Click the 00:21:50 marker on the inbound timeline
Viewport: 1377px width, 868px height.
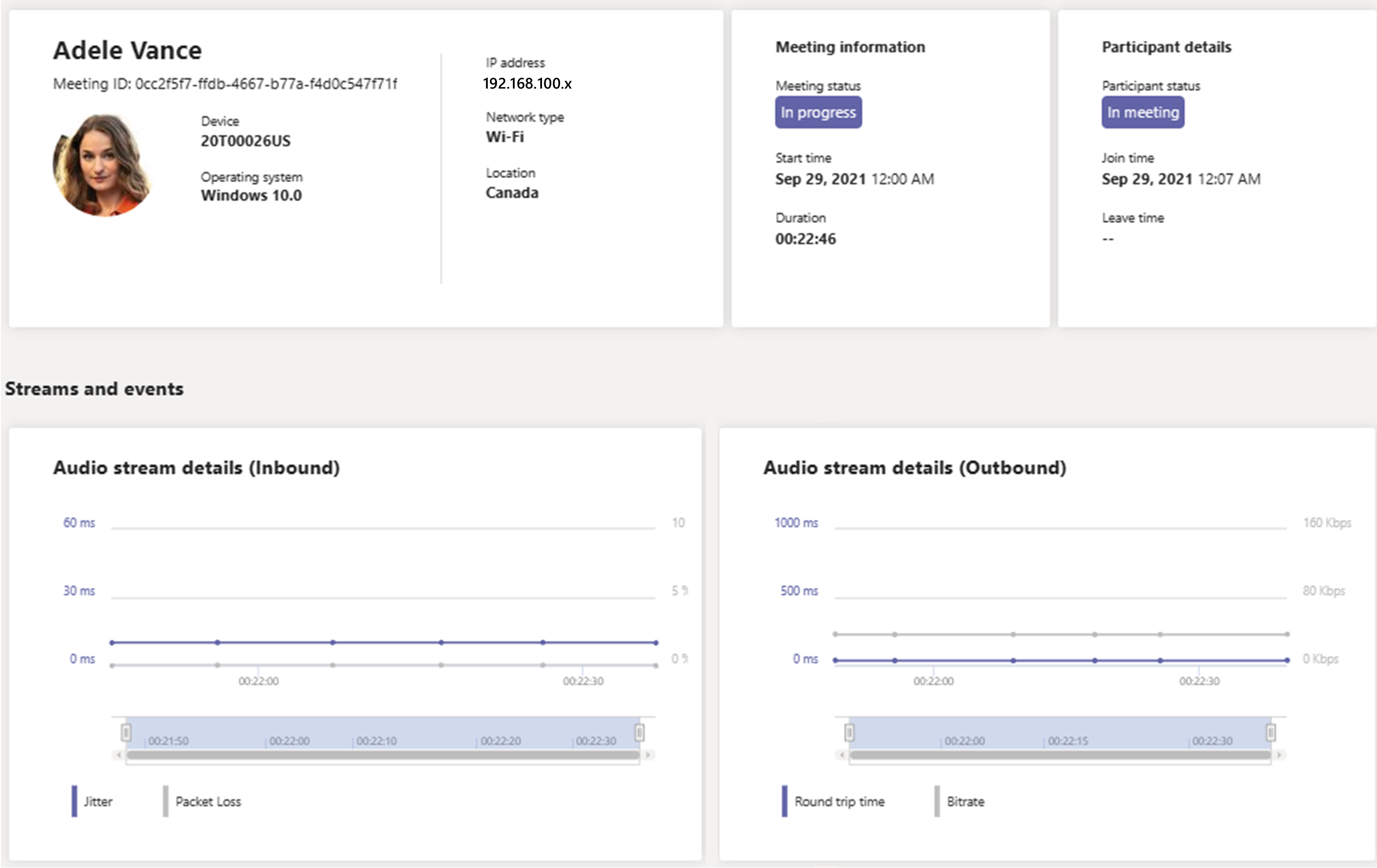click(x=166, y=740)
